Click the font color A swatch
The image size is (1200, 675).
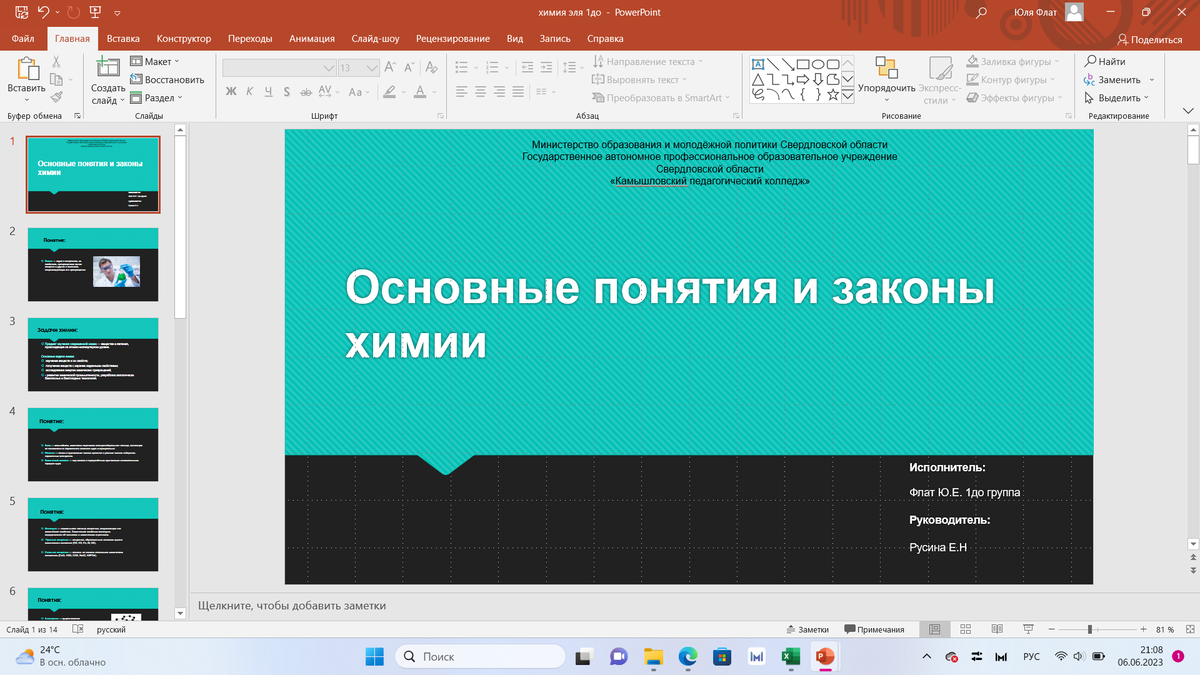click(419, 91)
